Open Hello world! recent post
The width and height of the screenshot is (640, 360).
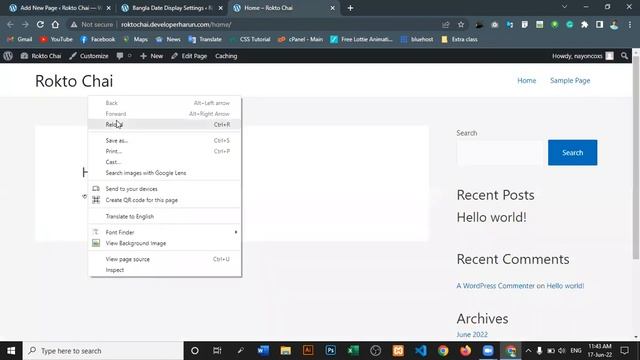[491, 217]
